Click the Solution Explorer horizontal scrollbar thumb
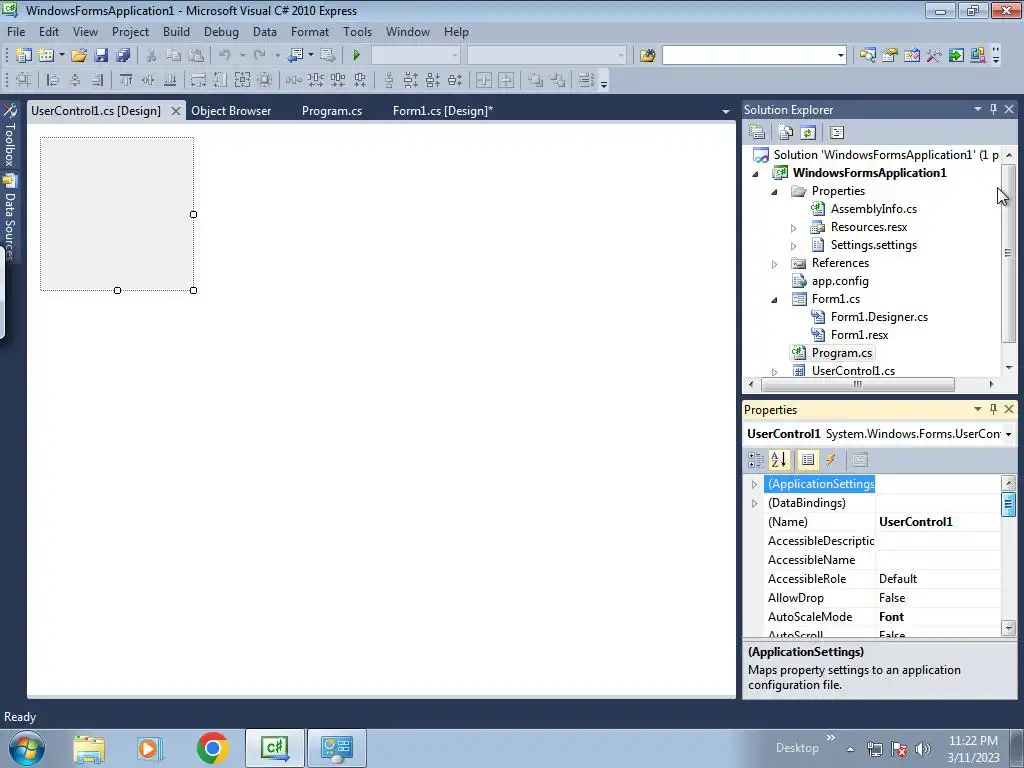The width and height of the screenshot is (1024, 768). tap(857, 385)
